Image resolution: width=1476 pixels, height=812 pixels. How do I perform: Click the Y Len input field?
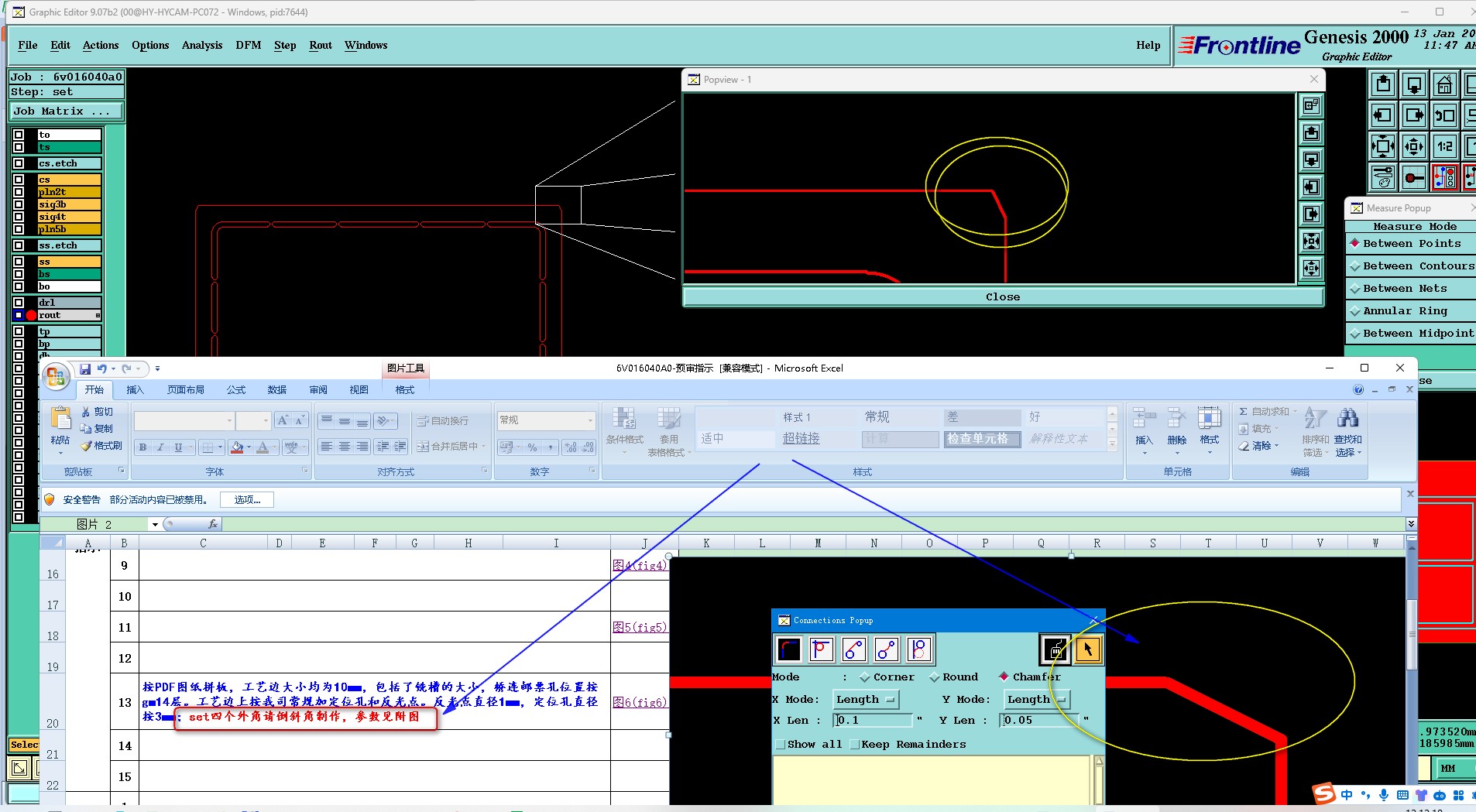(x=1040, y=720)
